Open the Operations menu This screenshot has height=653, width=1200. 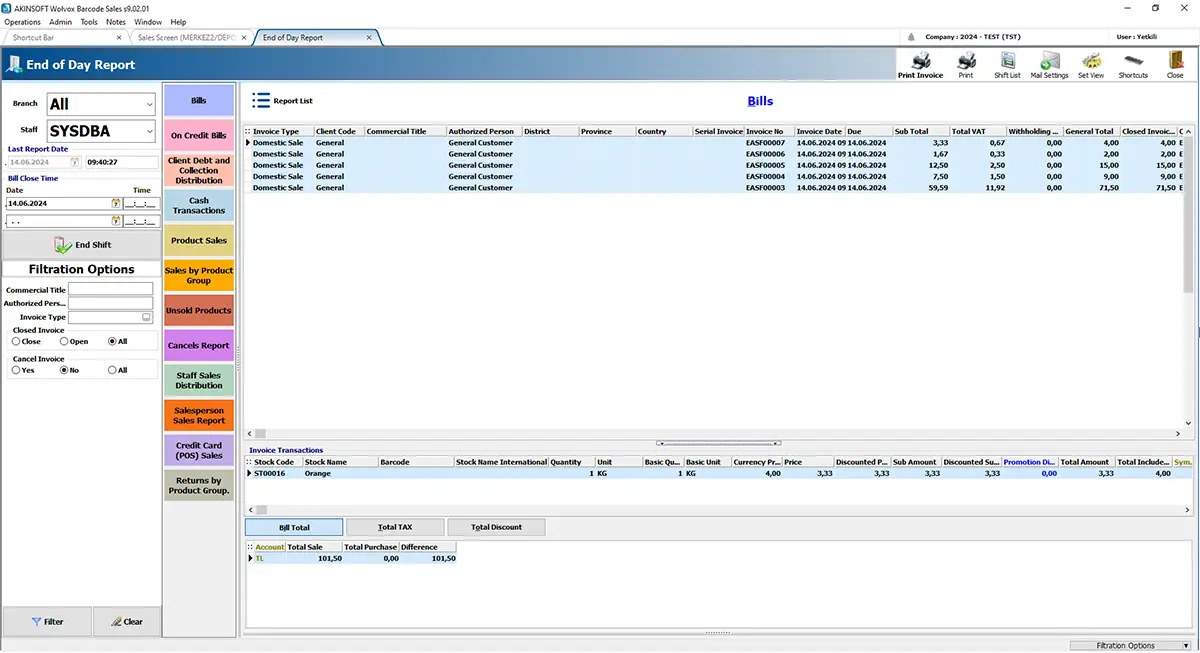[22, 21]
